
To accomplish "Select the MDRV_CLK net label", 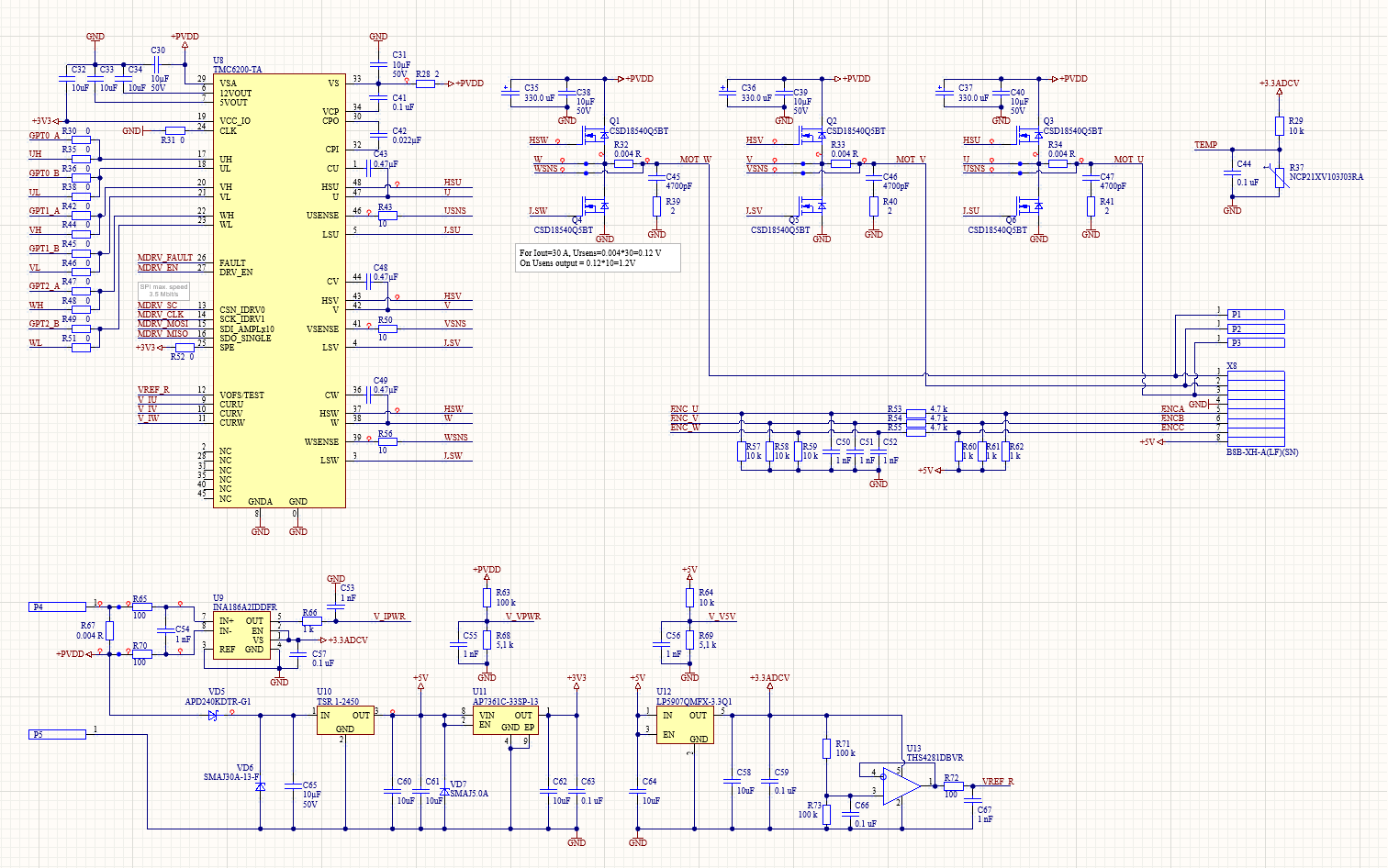I will (161, 315).
